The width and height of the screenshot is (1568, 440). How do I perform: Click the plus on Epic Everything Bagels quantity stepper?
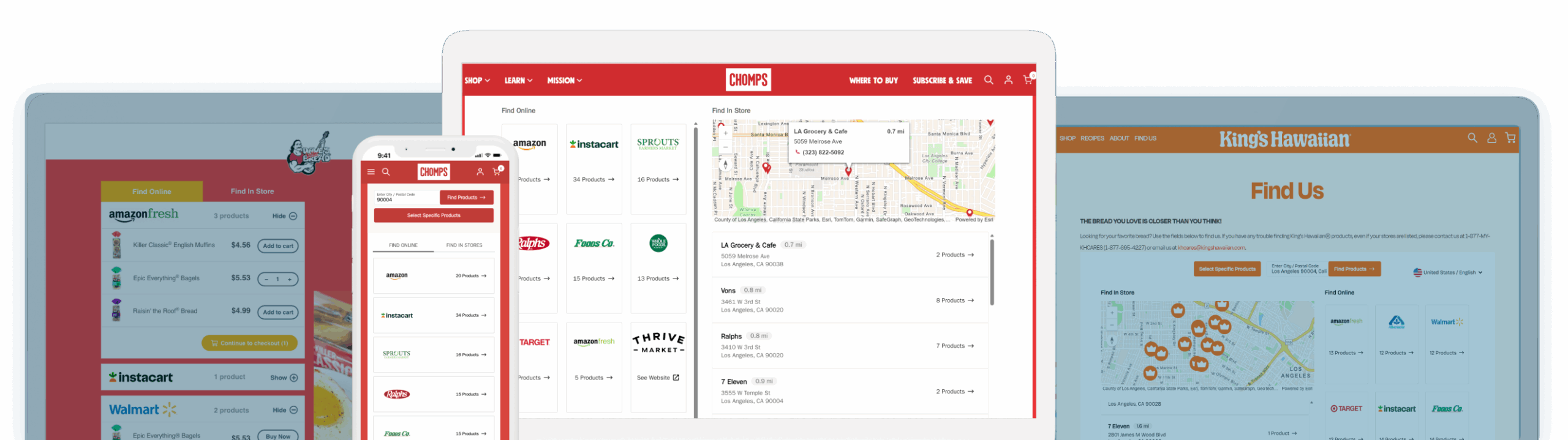[x=290, y=279]
